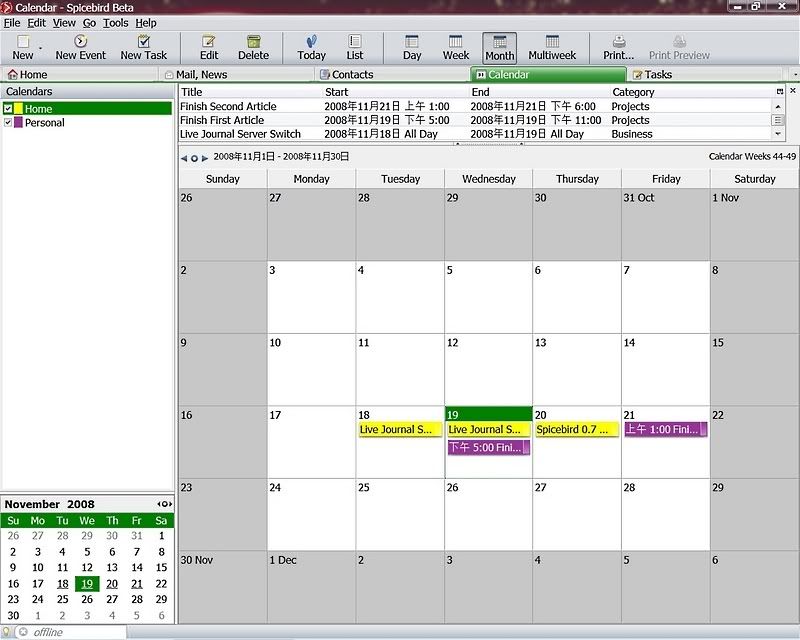
Task: Switch to Week view
Action: pyautogui.click(x=456, y=47)
